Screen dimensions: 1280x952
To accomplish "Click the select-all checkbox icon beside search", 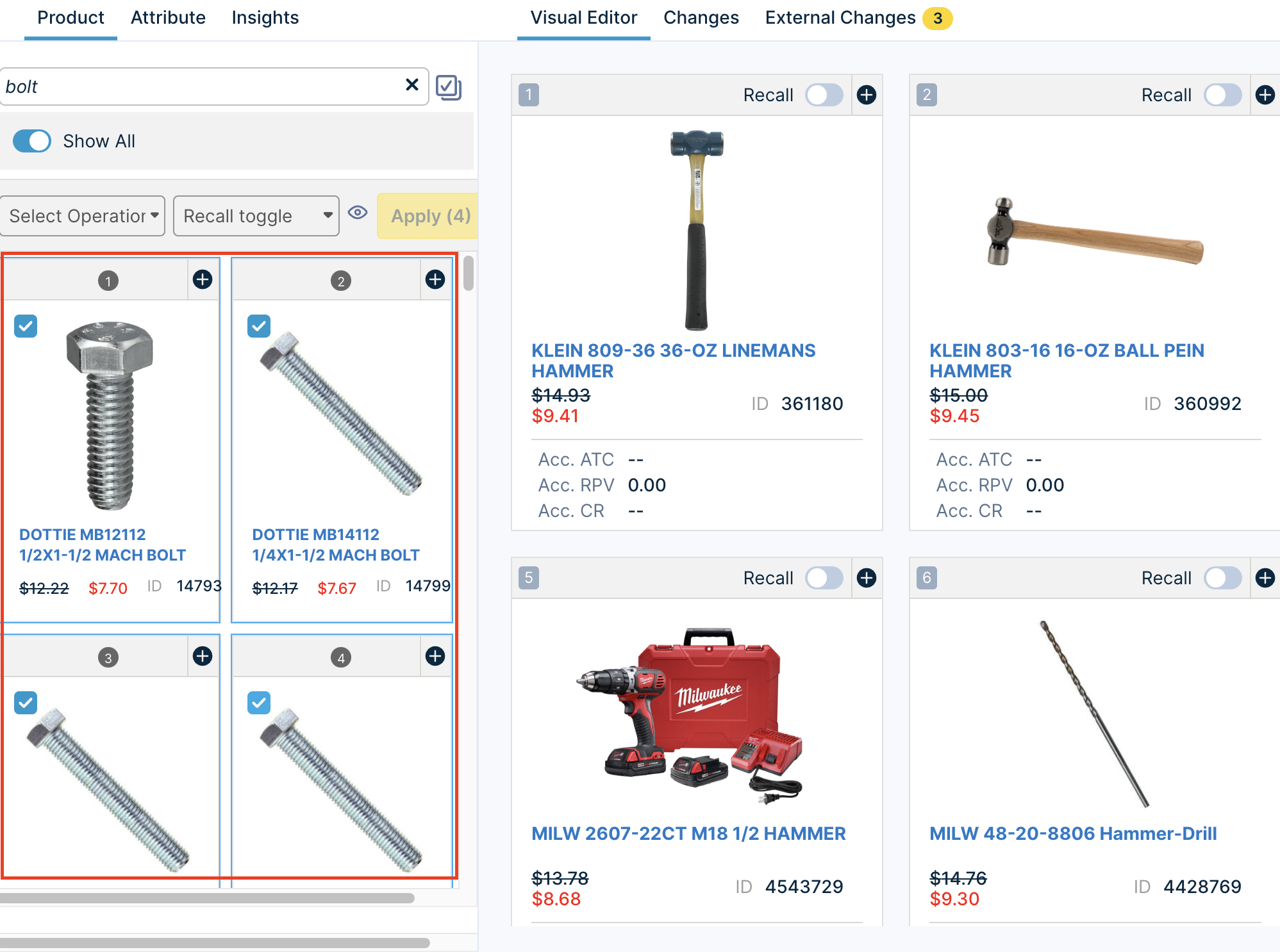I will [449, 87].
